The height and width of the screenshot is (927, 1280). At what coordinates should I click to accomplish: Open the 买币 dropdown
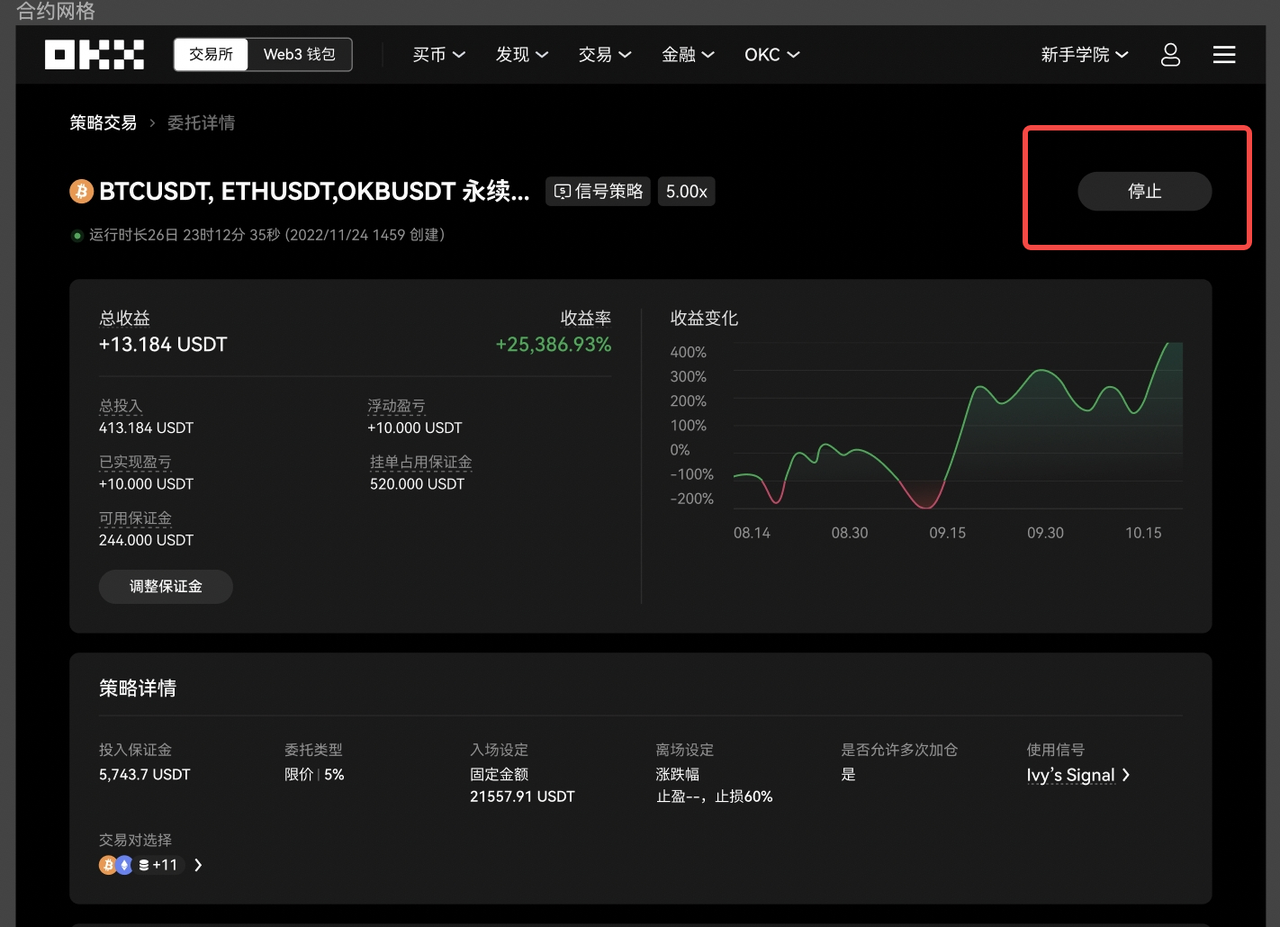(x=438, y=55)
